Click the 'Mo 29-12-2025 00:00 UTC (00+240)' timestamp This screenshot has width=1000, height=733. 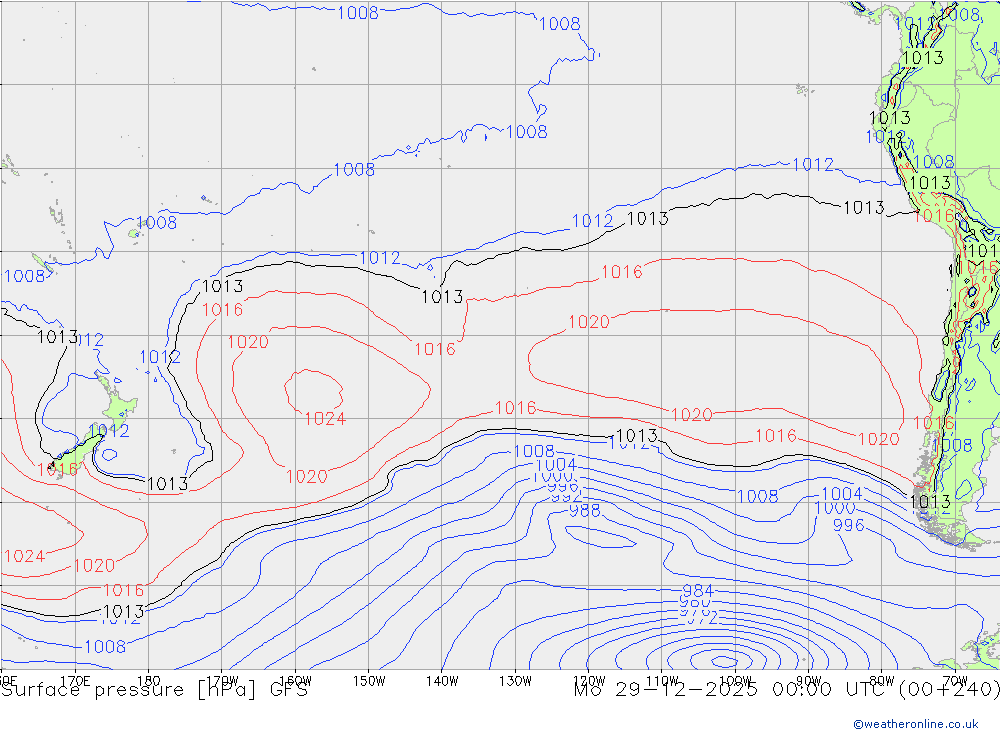pos(786,690)
